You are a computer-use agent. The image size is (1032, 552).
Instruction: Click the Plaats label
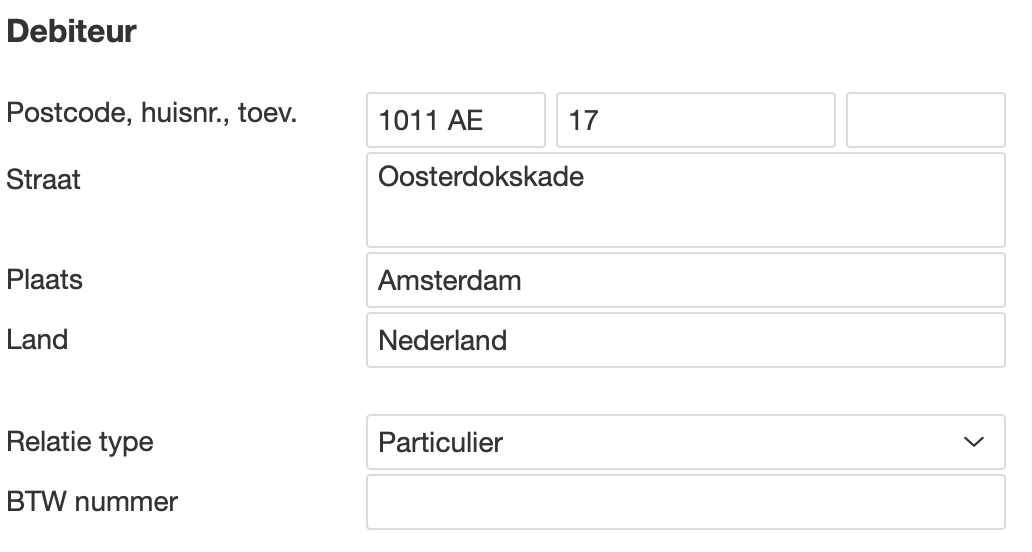pos(45,279)
